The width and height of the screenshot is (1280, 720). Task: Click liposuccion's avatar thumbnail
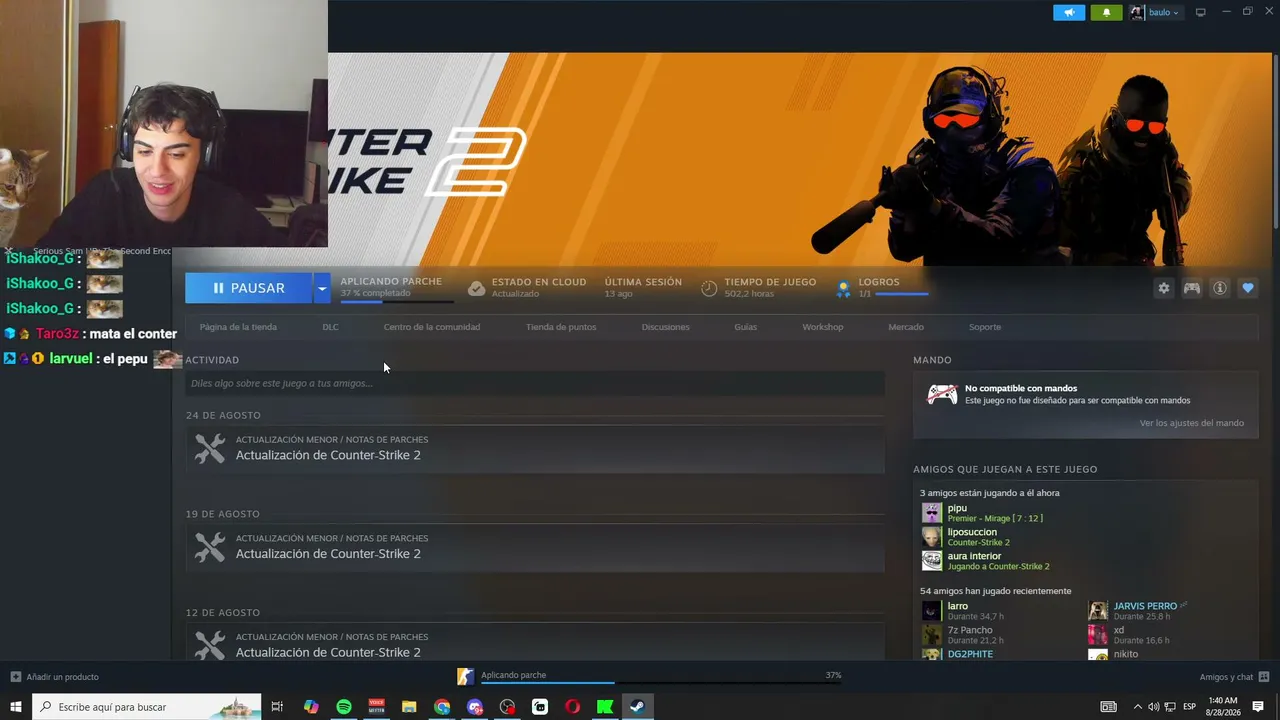tap(932, 537)
